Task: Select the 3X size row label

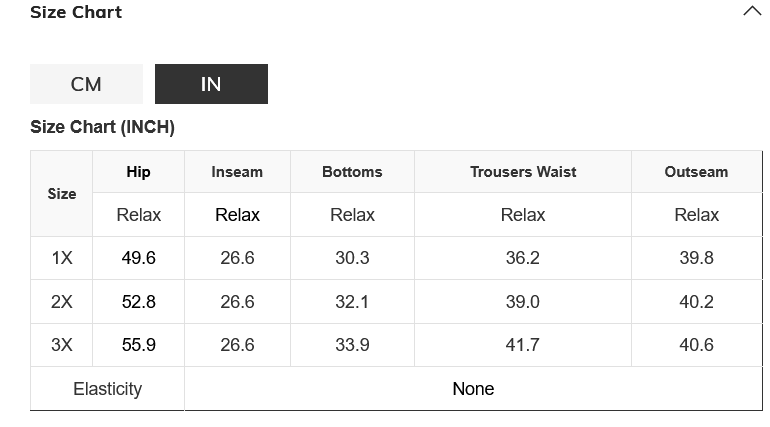Action: click(x=62, y=345)
